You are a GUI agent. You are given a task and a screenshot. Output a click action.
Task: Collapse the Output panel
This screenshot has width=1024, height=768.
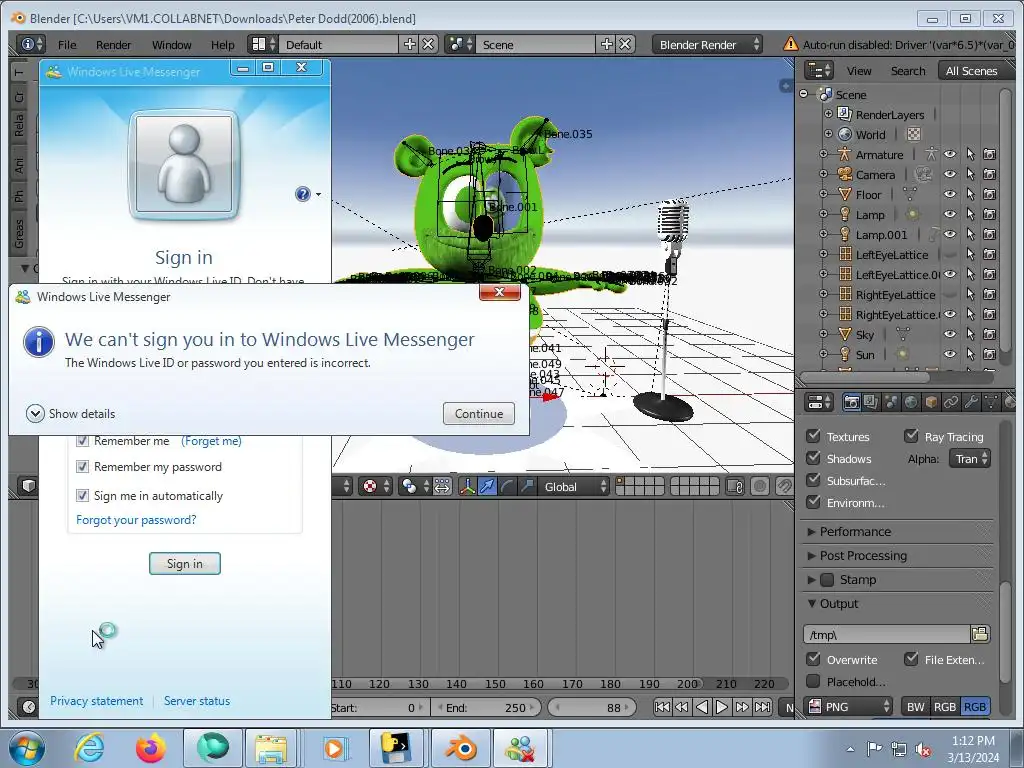tap(811, 603)
